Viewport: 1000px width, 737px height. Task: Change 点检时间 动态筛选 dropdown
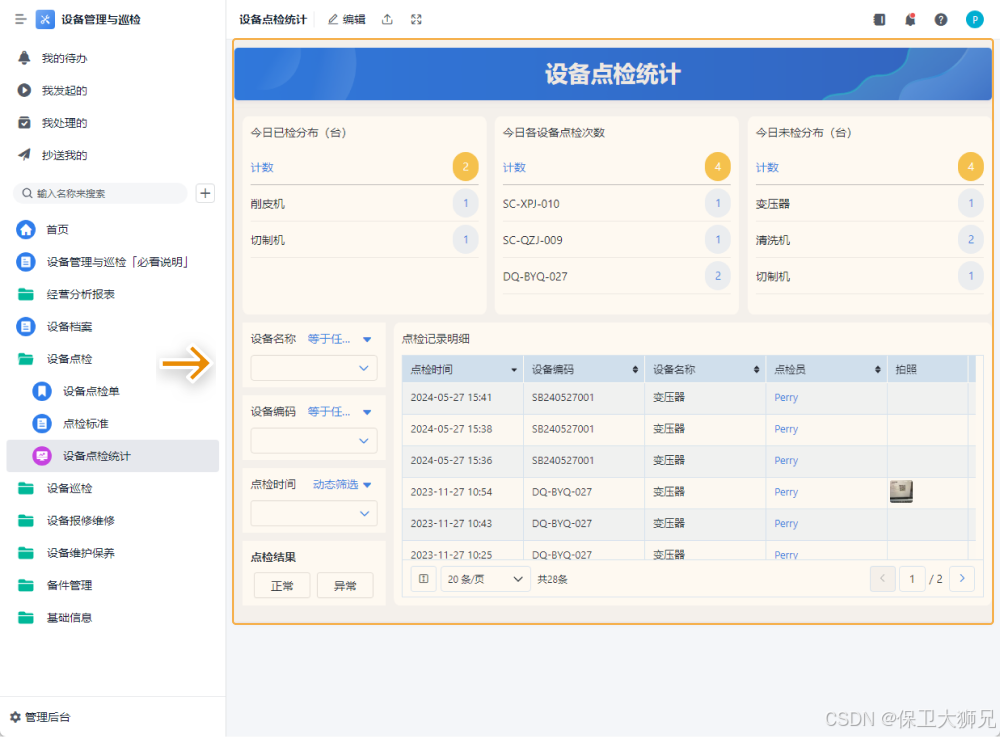pos(342,485)
